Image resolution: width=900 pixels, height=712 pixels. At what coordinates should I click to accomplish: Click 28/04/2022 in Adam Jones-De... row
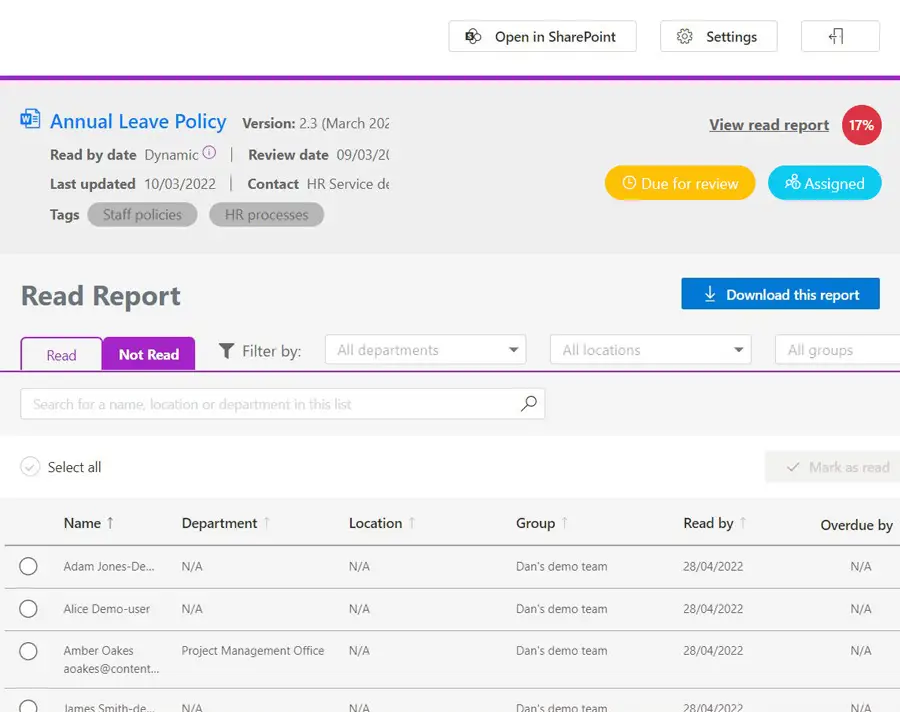point(713,566)
